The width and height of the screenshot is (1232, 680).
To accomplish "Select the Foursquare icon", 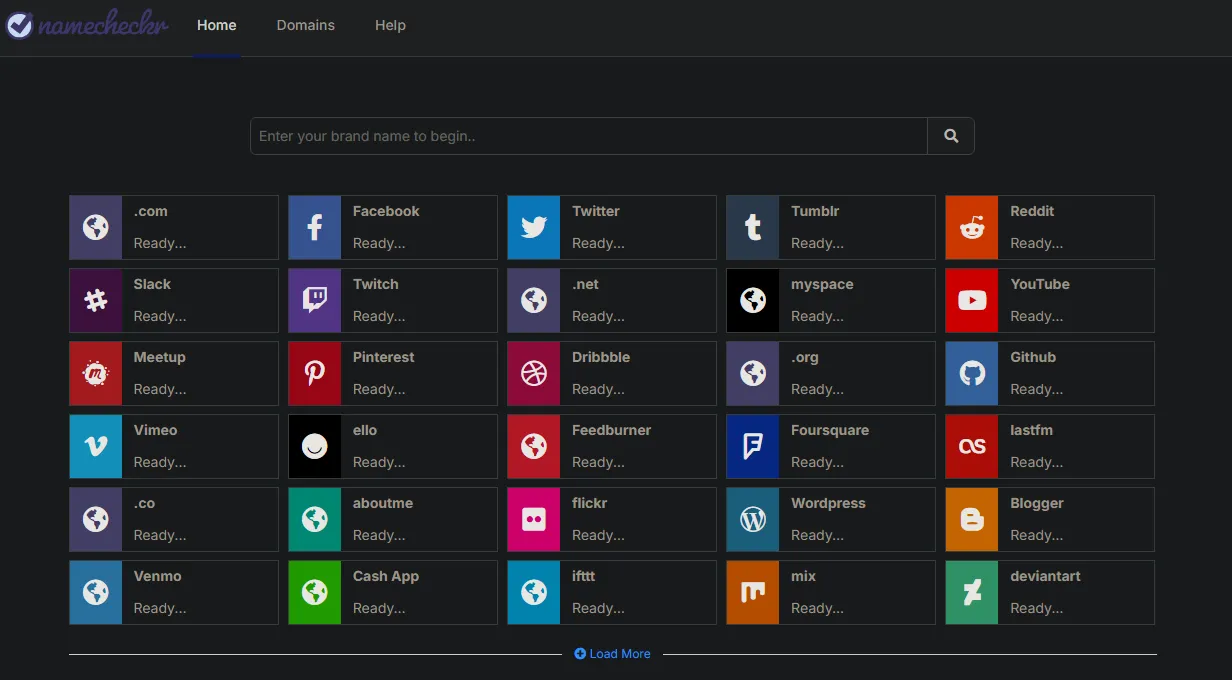I will 752,446.
